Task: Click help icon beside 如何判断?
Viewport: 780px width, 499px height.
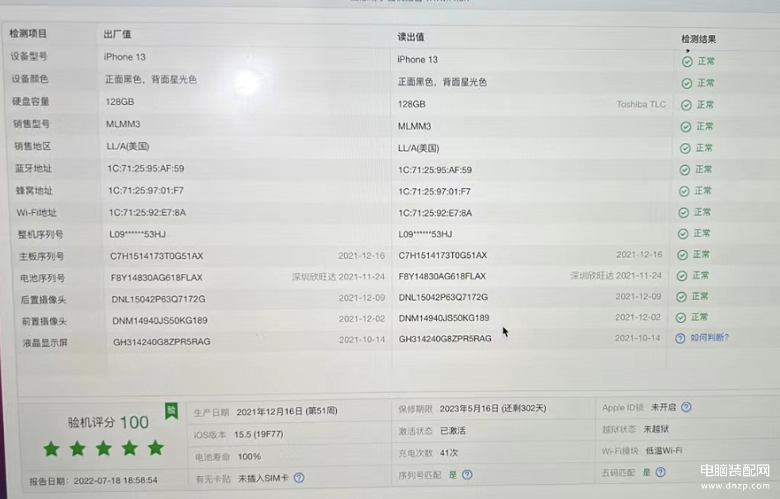Action: 680,338
